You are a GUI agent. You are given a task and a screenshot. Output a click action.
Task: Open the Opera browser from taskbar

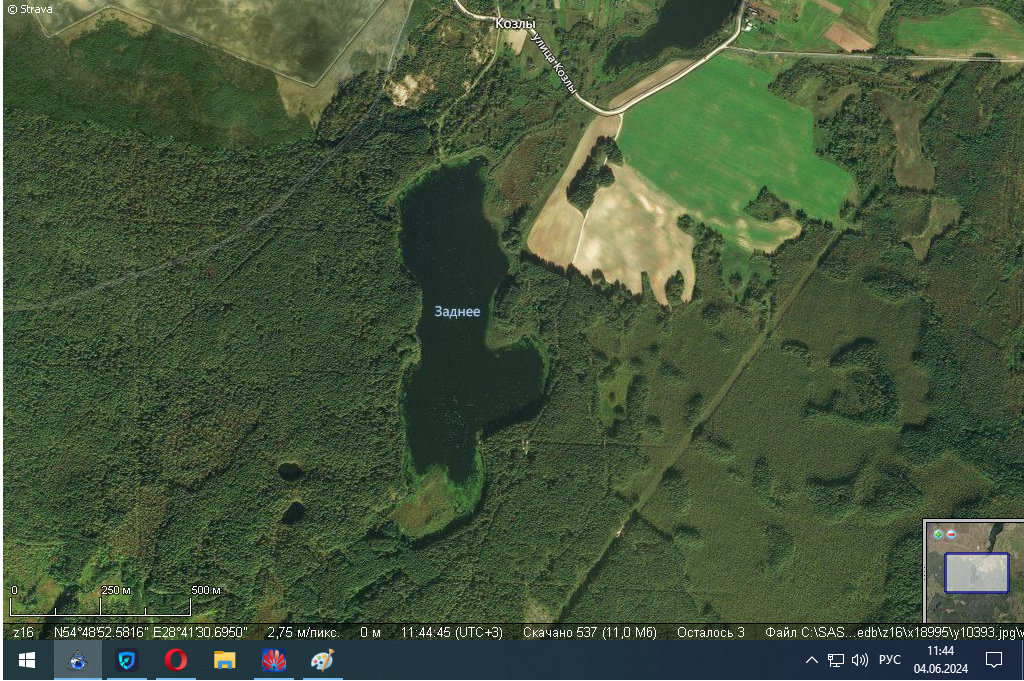(176, 660)
